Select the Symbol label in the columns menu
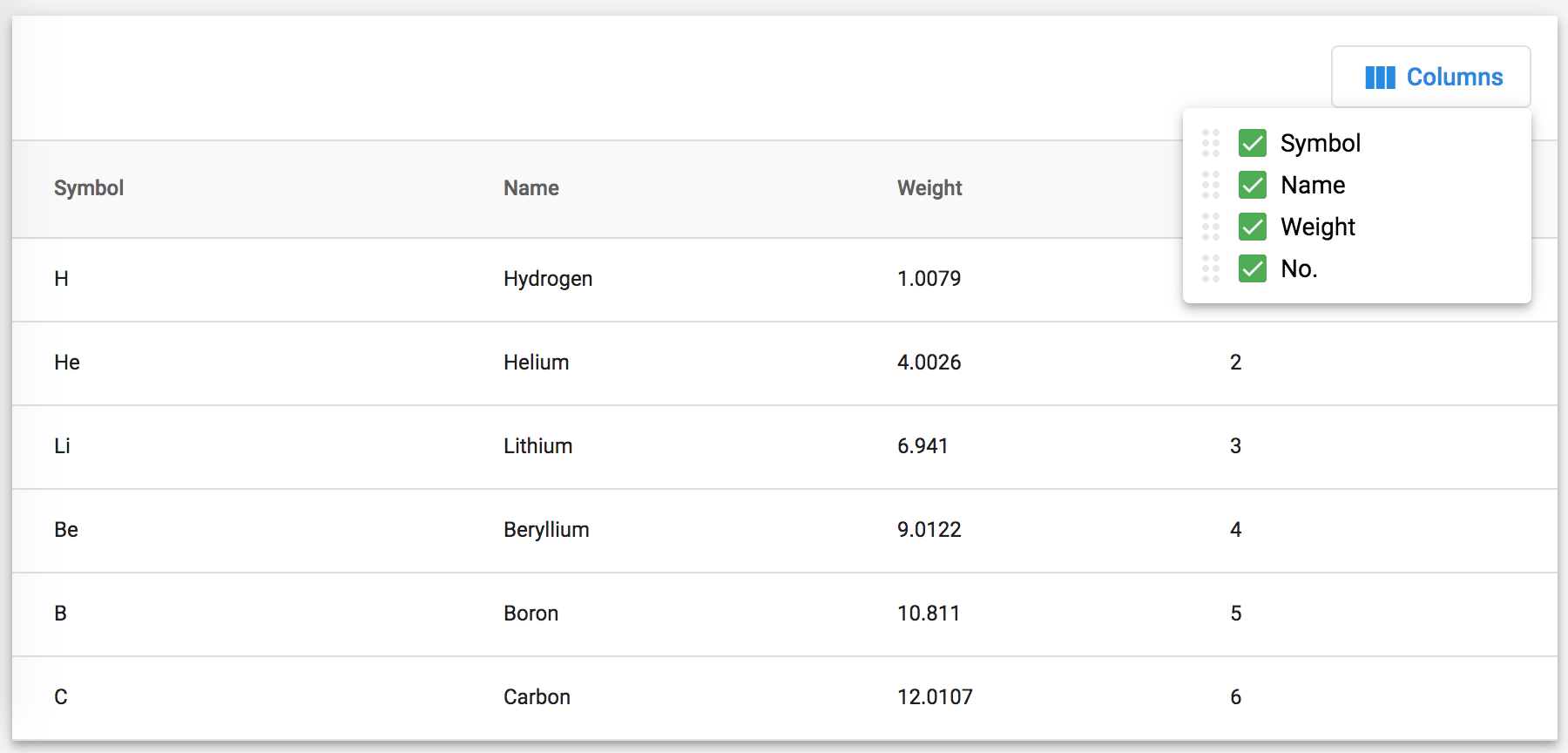 1321,143
